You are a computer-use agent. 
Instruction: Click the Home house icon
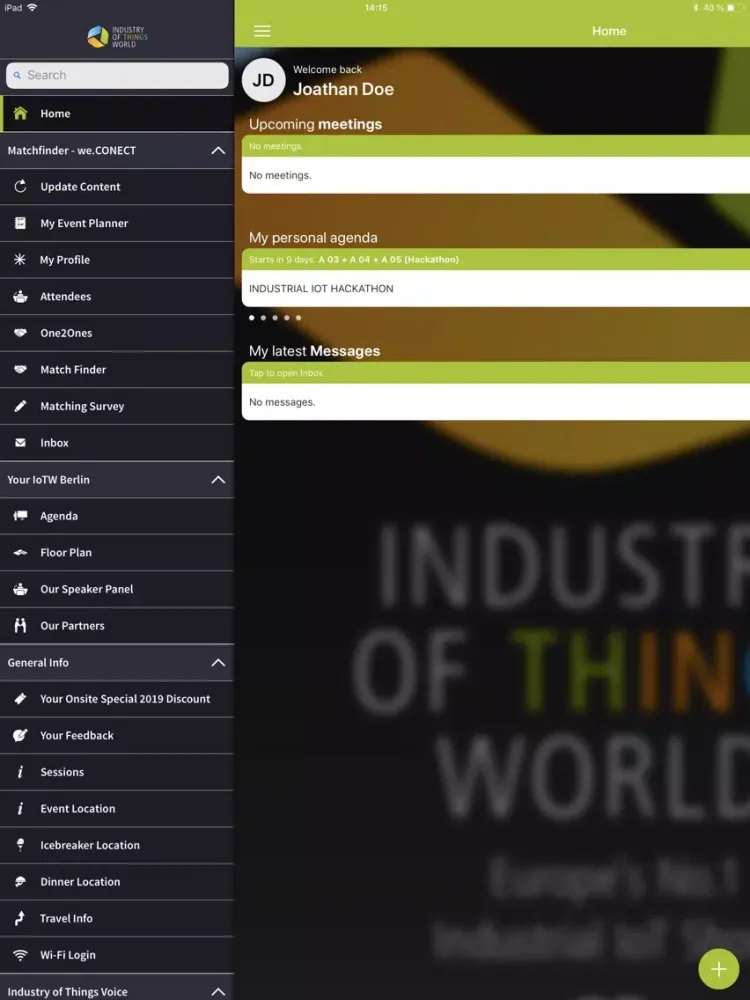(20, 113)
